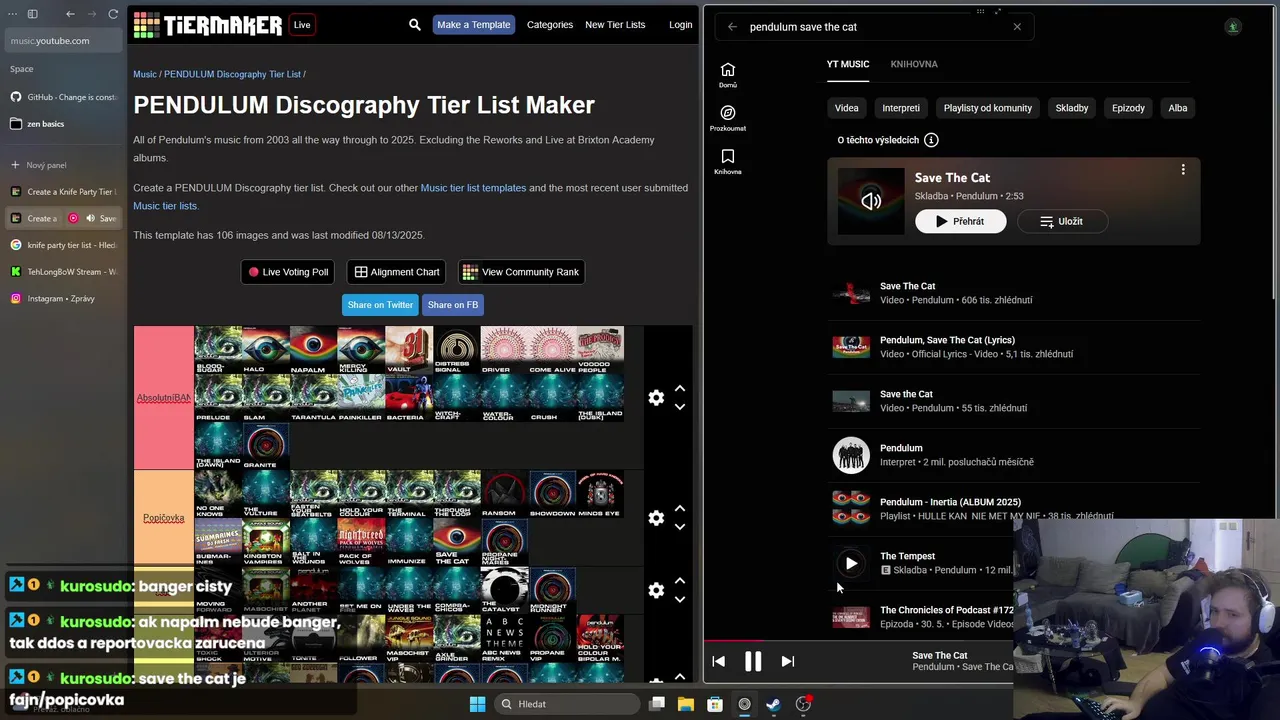Open PENDULUM Discography Tier List breadcrumb
The height and width of the screenshot is (720, 1280).
pos(232,74)
